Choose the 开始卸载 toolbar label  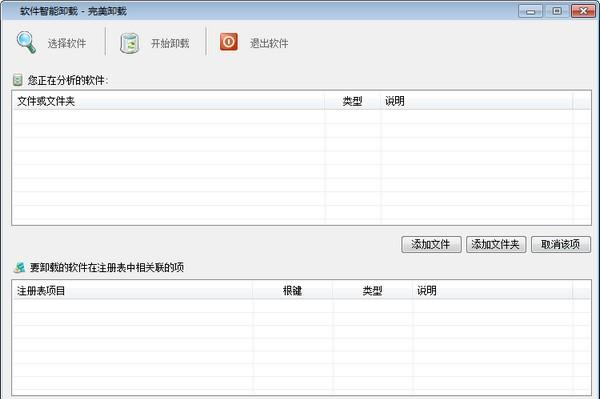tap(170, 43)
